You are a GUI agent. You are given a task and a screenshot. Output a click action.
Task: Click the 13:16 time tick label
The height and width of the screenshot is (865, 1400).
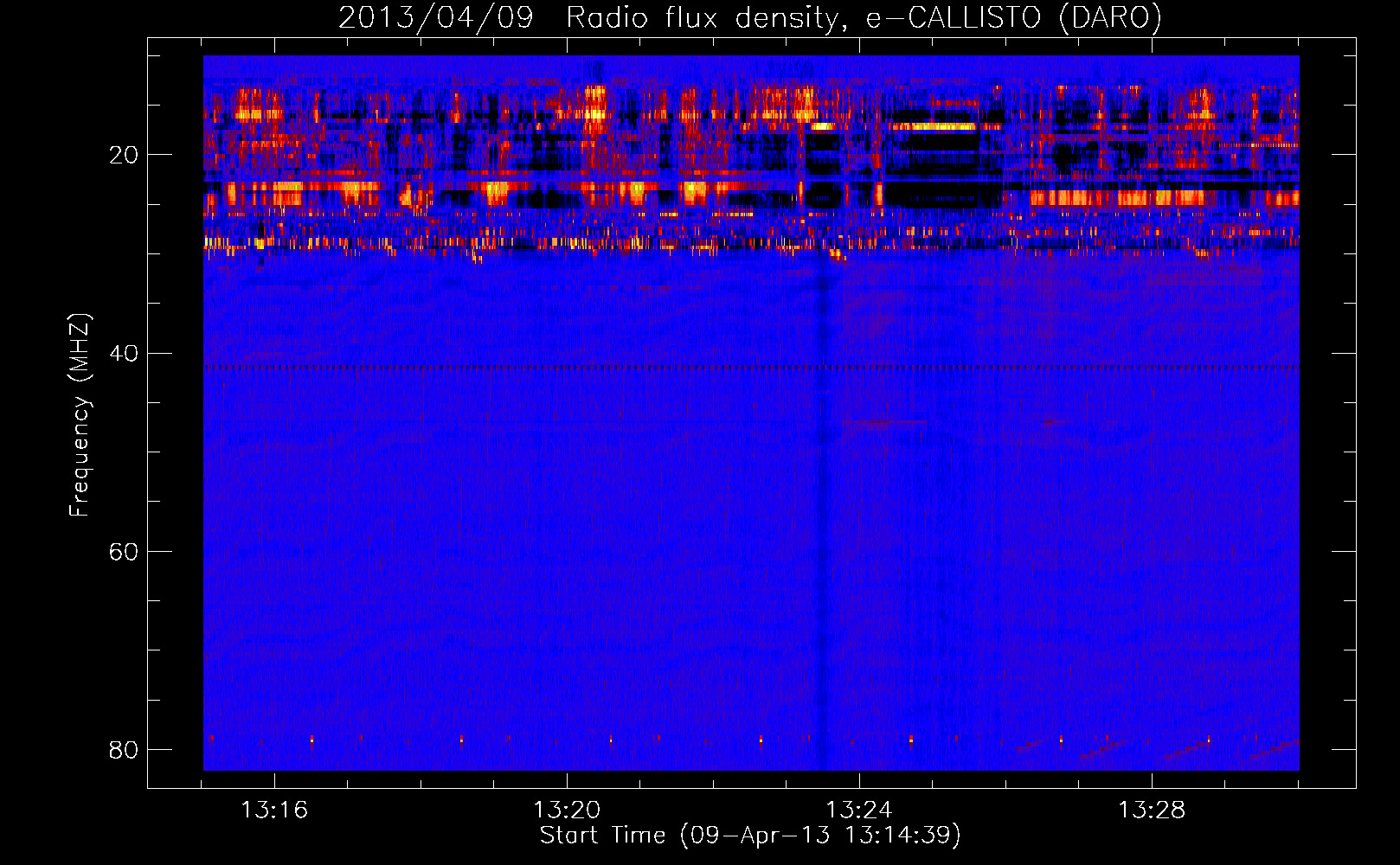point(274,811)
